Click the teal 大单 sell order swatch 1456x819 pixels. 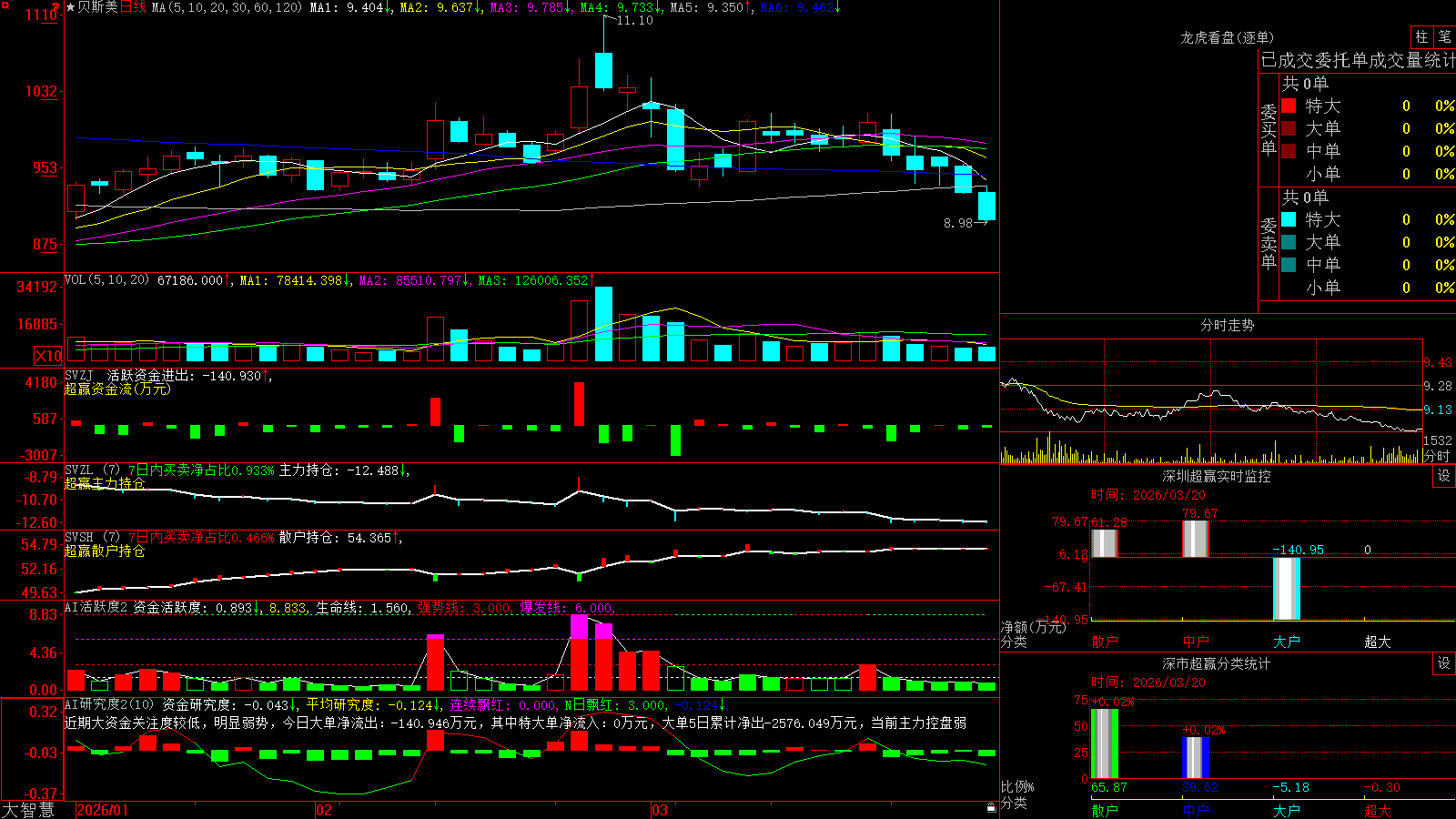point(1289,242)
